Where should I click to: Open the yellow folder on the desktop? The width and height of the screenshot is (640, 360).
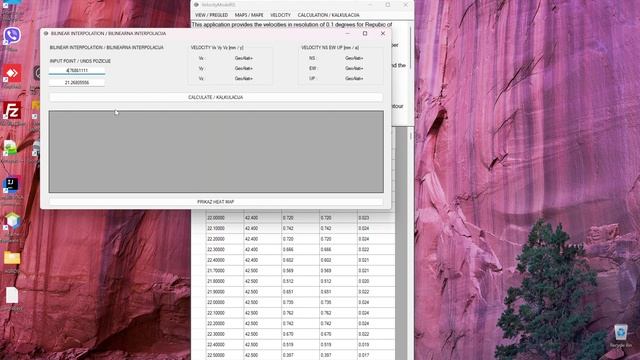[x=12, y=258]
